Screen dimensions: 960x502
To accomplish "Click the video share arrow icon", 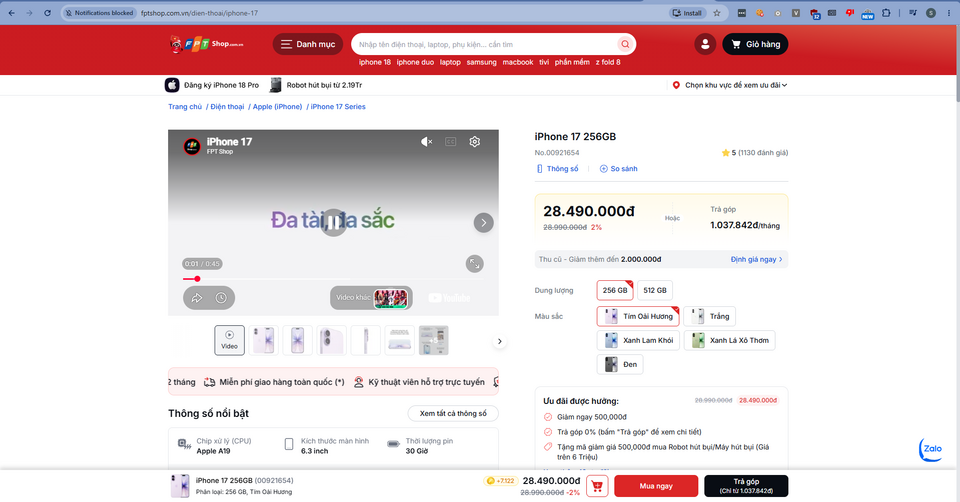I will [x=197, y=298].
